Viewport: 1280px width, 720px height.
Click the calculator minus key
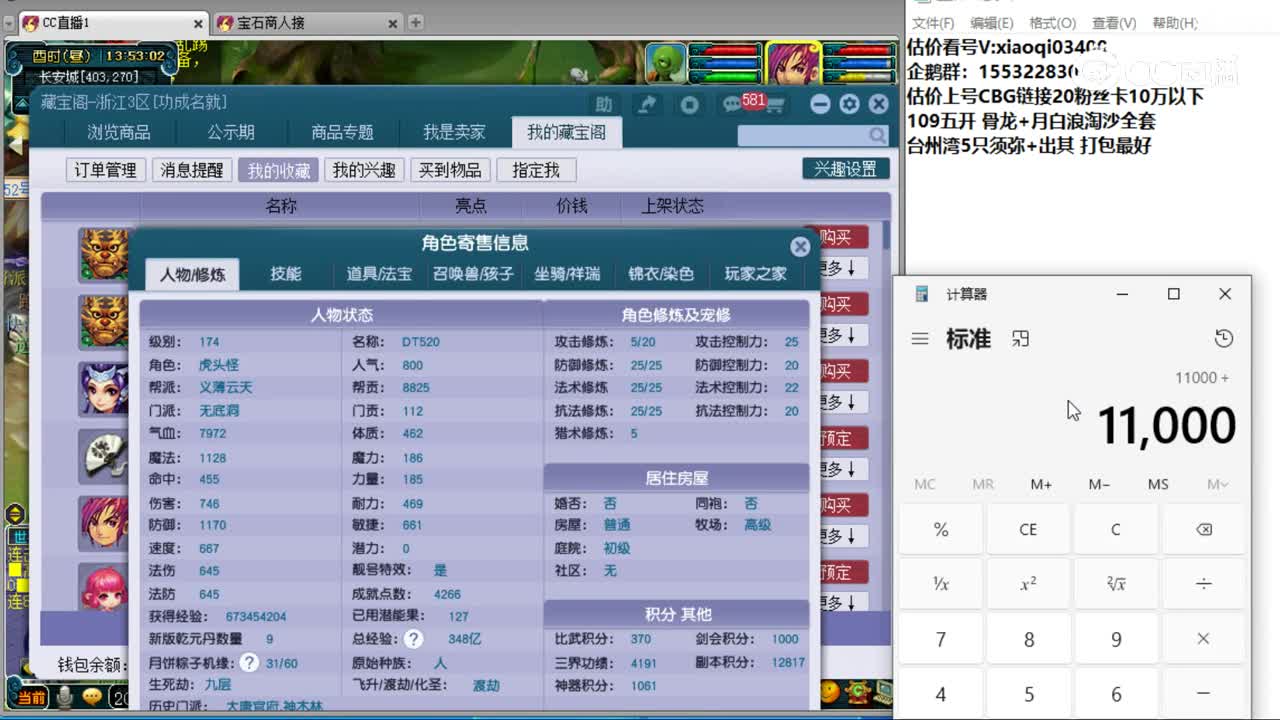pyautogui.click(x=1203, y=693)
